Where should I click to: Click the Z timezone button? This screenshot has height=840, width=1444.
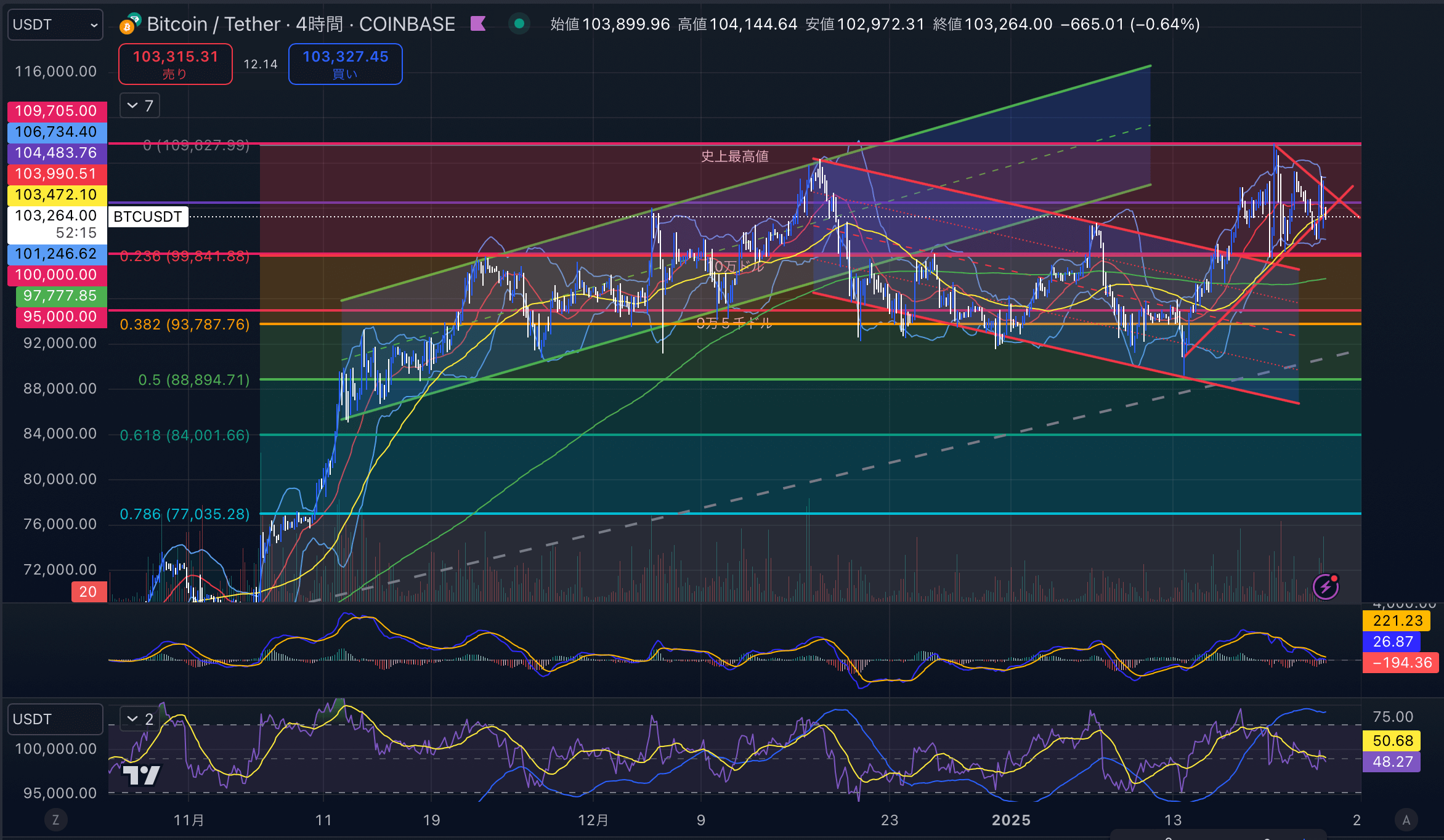tap(55, 820)
